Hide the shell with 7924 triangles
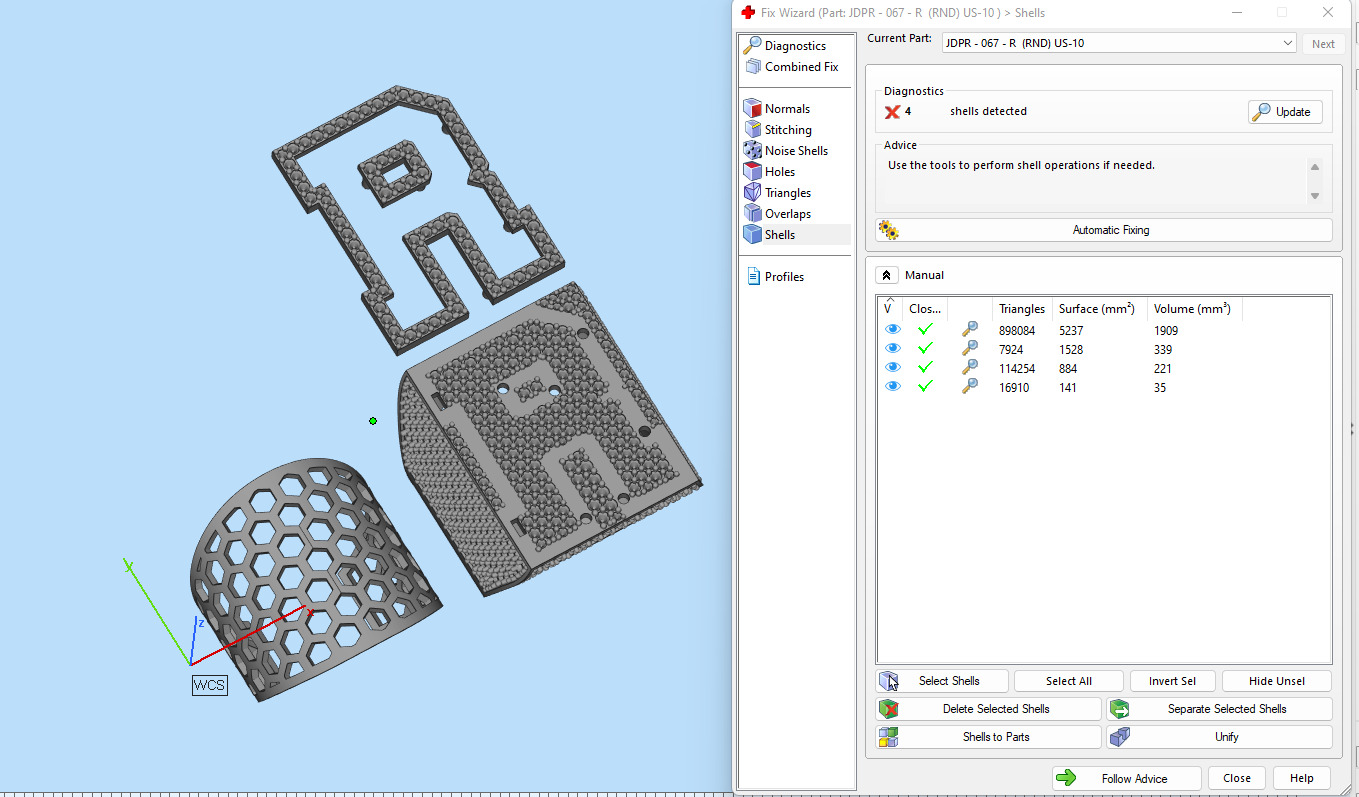 point(892,349)
